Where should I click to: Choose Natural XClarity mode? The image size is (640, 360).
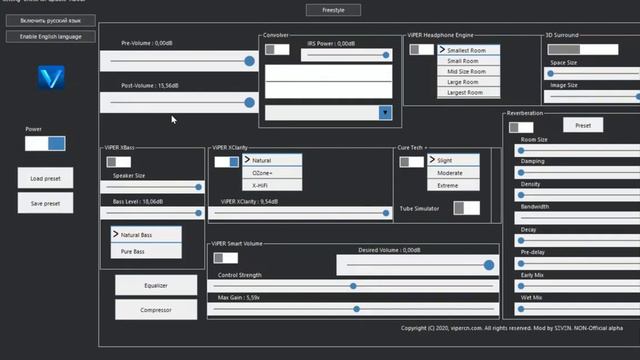pyautogui.click(x=272, y=160)
